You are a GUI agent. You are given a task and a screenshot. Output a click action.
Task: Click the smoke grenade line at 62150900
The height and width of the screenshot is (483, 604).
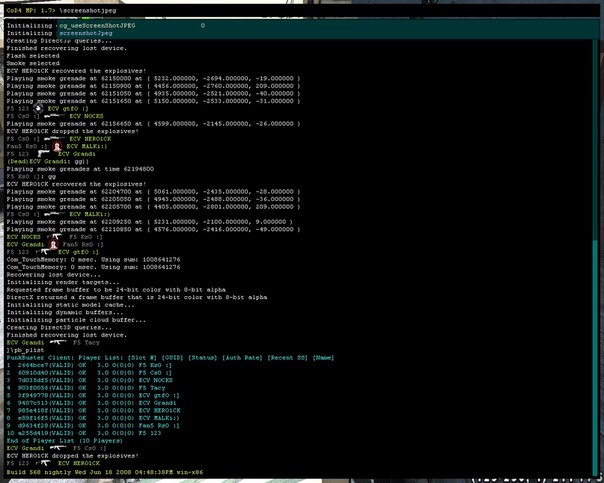[x=153, y=86]
